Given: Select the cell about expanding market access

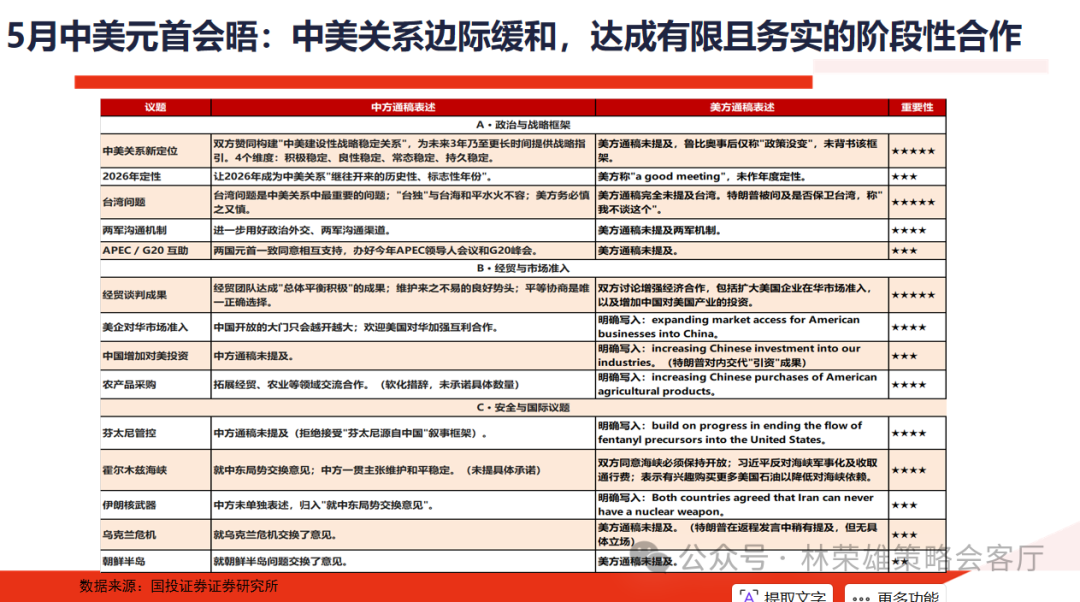Looking at the screenshot, I should (x=742, y=327).
